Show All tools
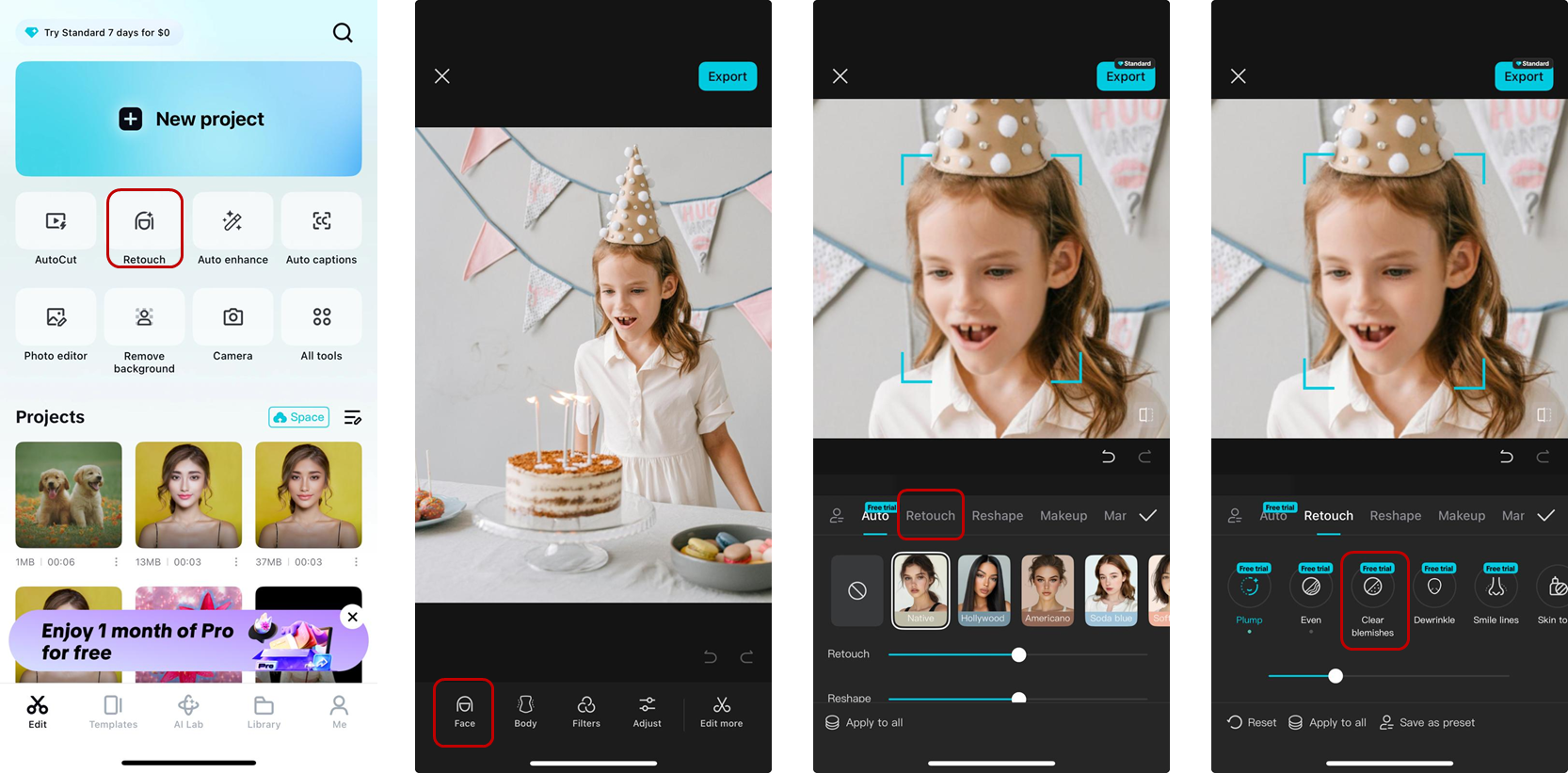 coord(321,327)
